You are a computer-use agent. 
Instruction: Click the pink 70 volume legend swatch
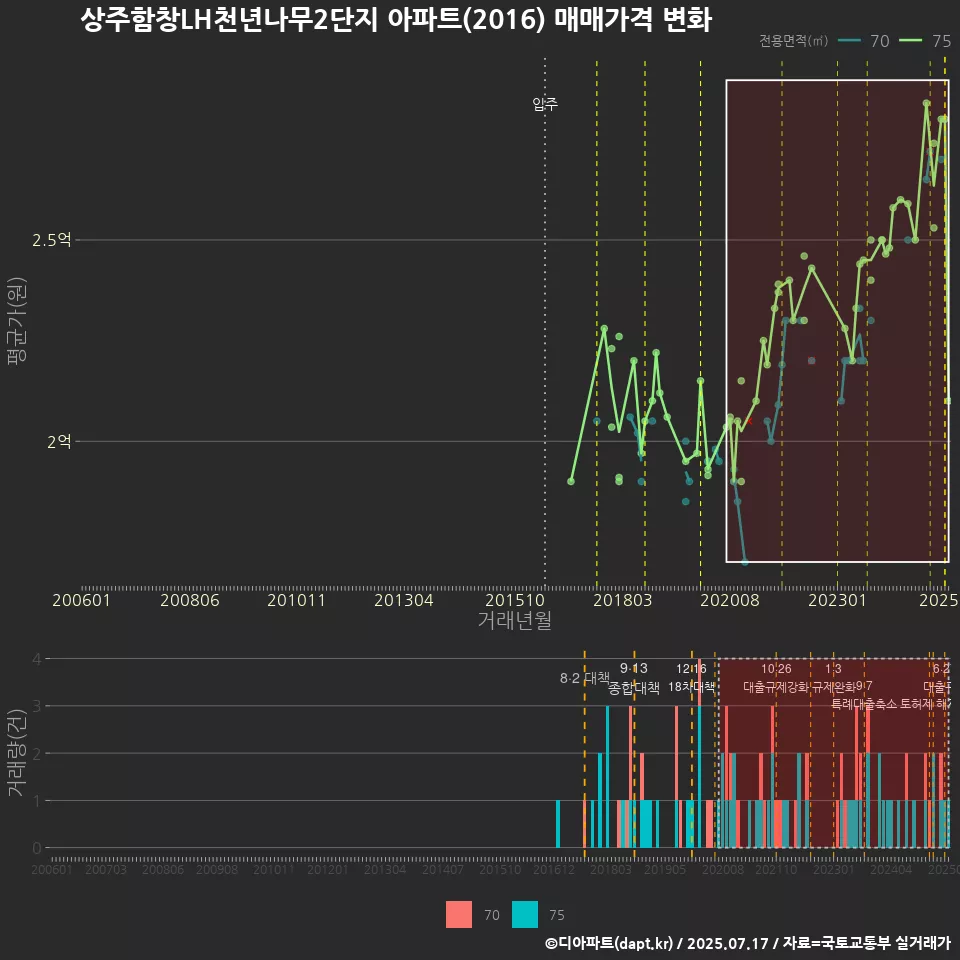[x=459, y=915]
